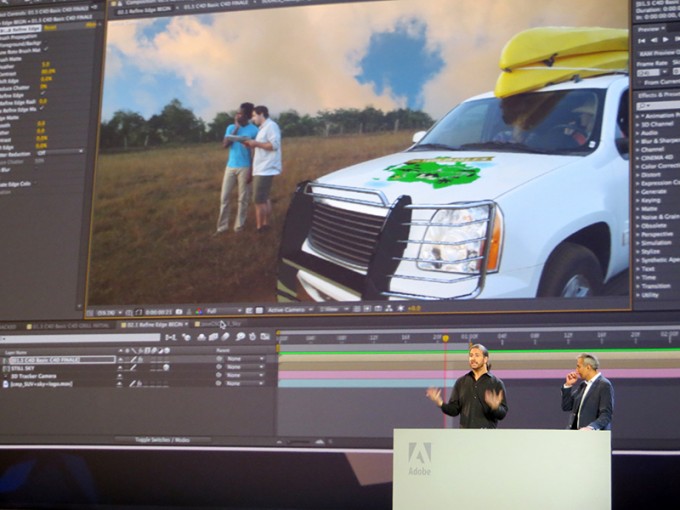Click the quality switch of STILL SKY layer
Image resolution: width=680 pixels, height=510 pixels.
coord(134,368)
